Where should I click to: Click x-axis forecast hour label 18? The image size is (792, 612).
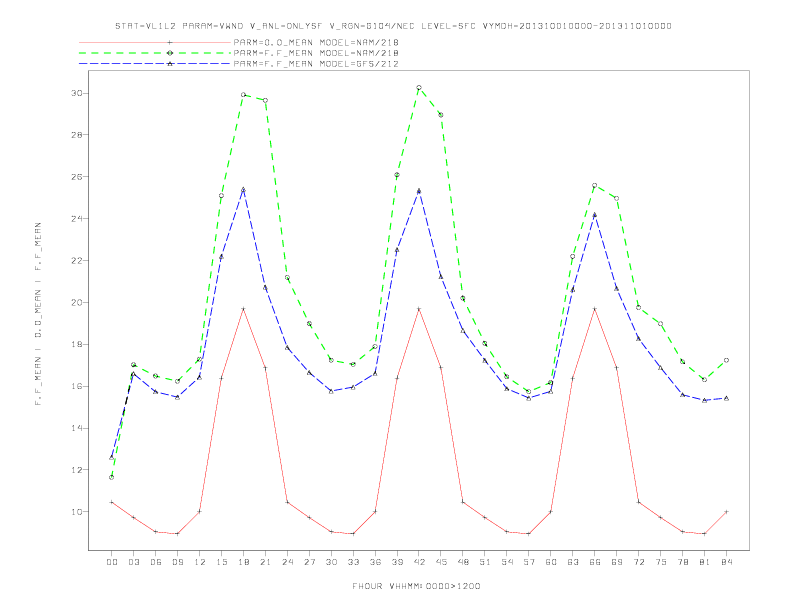pyautogui.click(x=243, y=562)
